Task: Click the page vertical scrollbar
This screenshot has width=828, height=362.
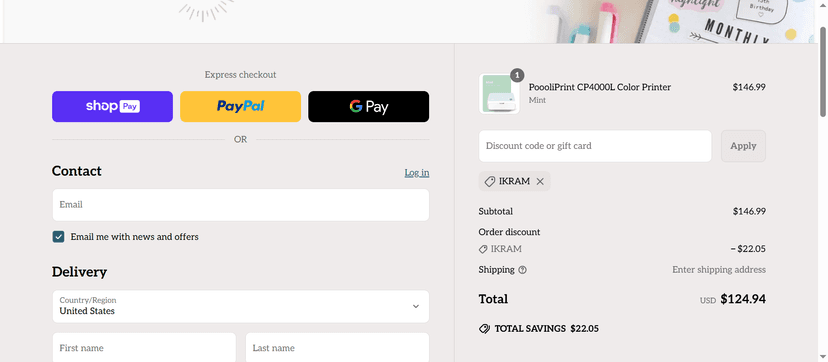Action: tap(823, 71)
